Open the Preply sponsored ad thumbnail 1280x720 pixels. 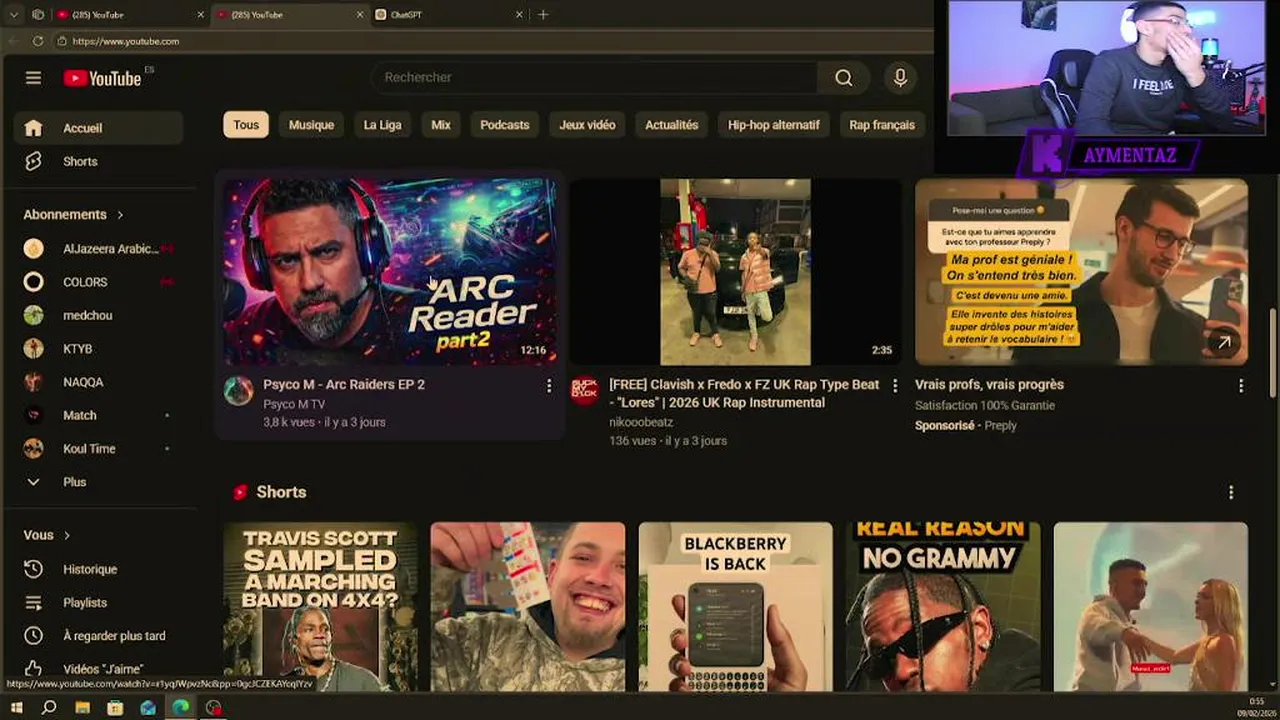point(1081,272)
